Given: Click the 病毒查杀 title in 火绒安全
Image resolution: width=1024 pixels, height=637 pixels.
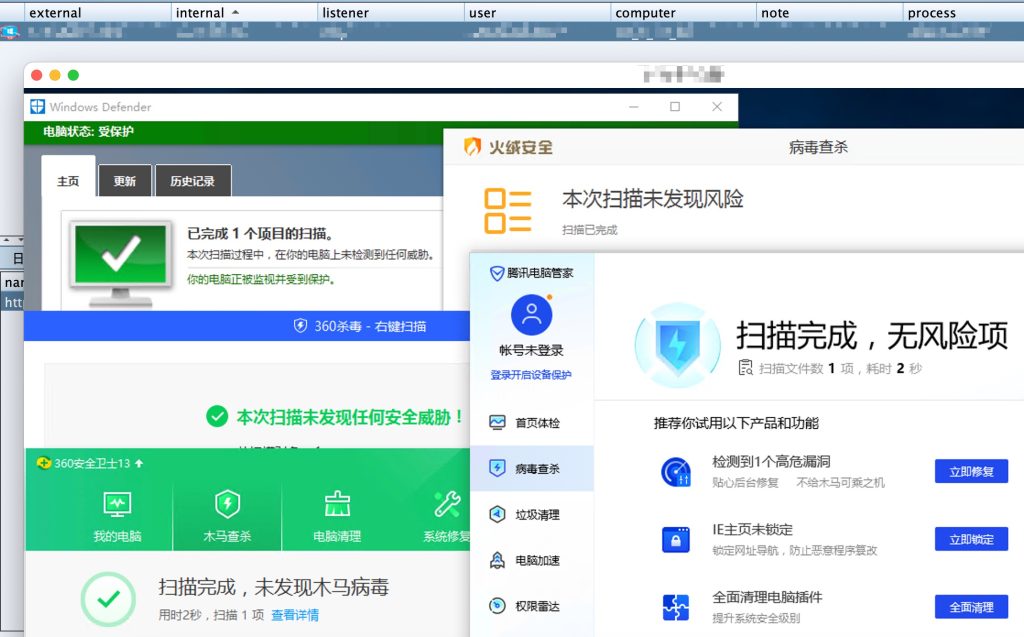Looking at the screenshot, I should tap(818, 148).
